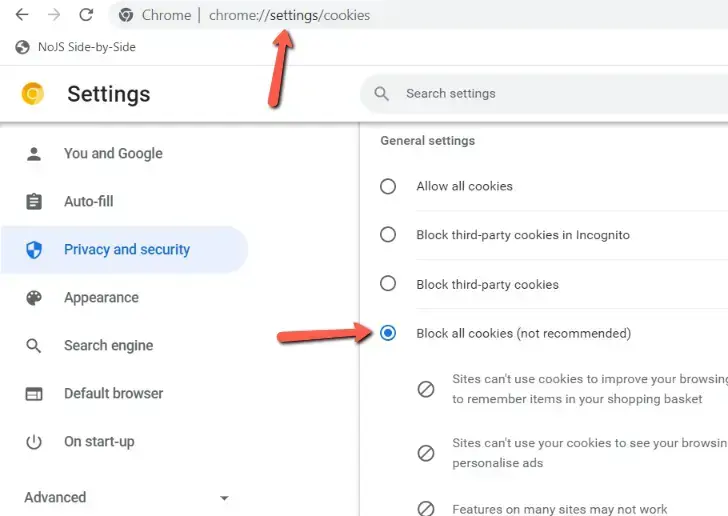Select the Allow all cookies radio button
Image resolution: width=728 pixels, height=516 pixels.
[x=388, y=186]
